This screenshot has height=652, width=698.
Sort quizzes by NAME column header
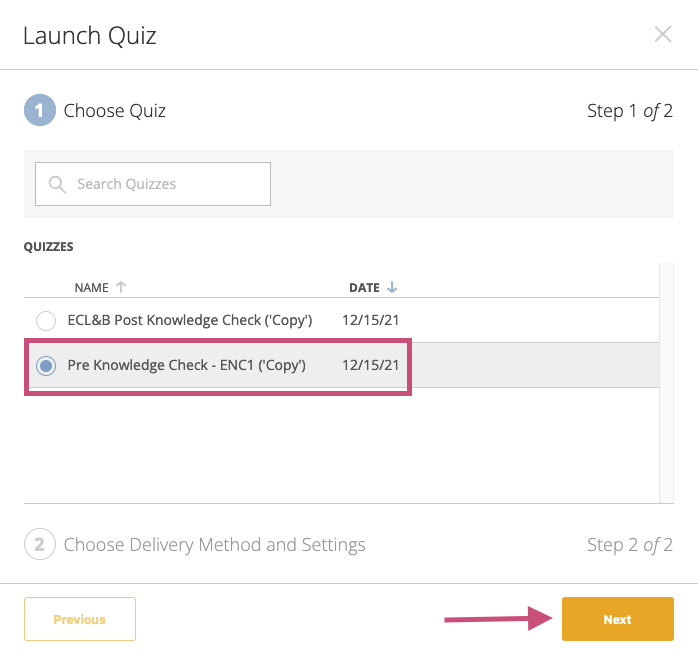point(91,288)
